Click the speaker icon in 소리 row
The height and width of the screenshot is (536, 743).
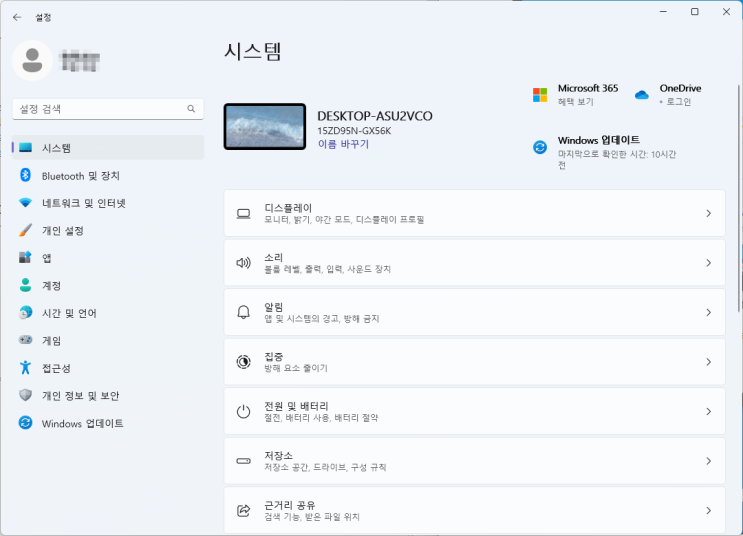[x=244, y=263]
